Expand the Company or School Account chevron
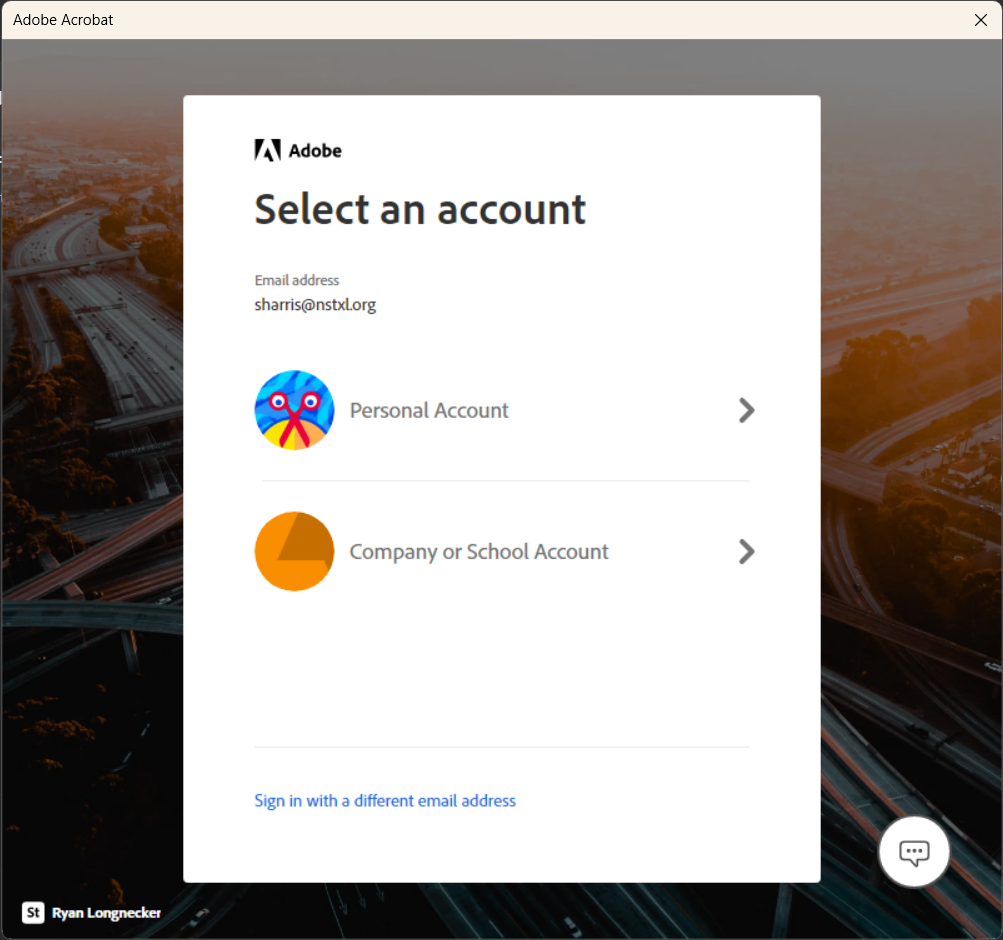Viewport: 1003px width, 940px height. click(746, 552)
